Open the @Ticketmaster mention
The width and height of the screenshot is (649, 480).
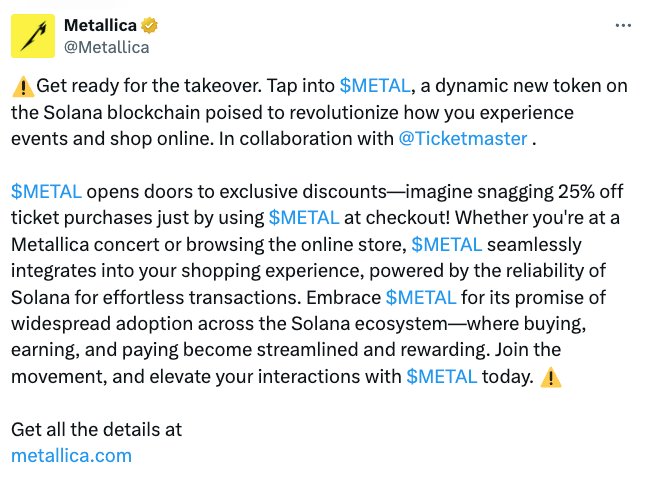(463, 138)
